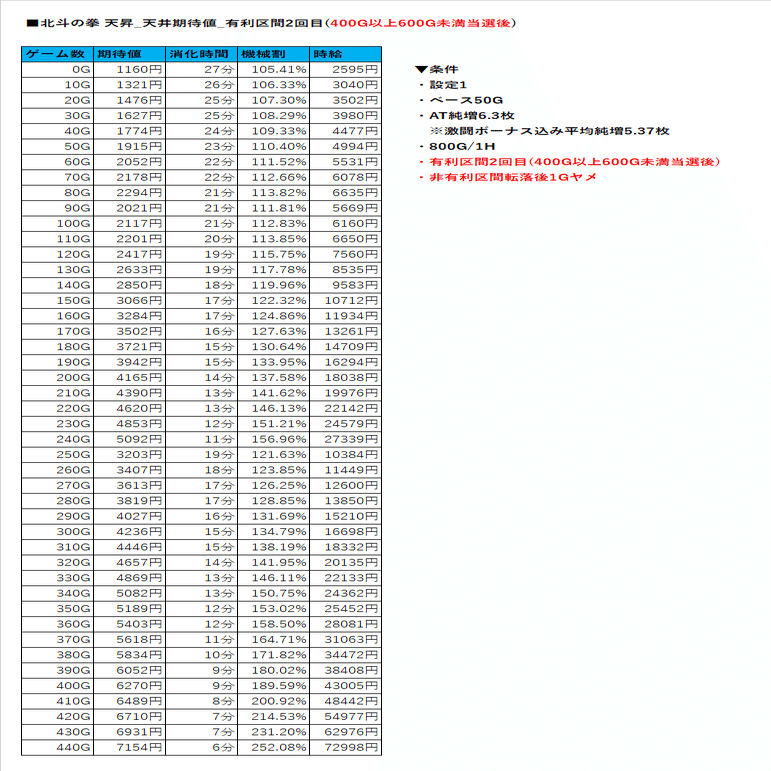The height and width of the screenshot is (771, 771).
Task: Select the 0G row label
Action: (58, 69)
